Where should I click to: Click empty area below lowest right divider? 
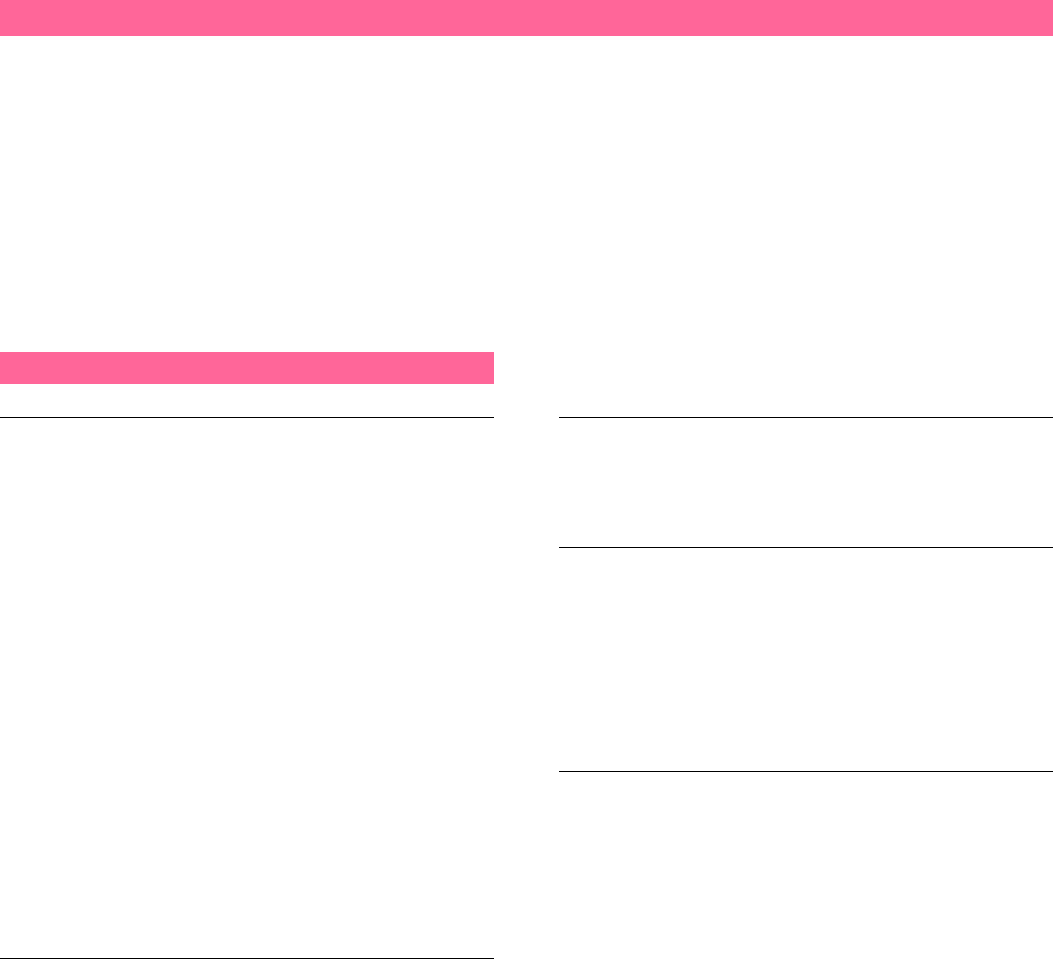point(806,865)
